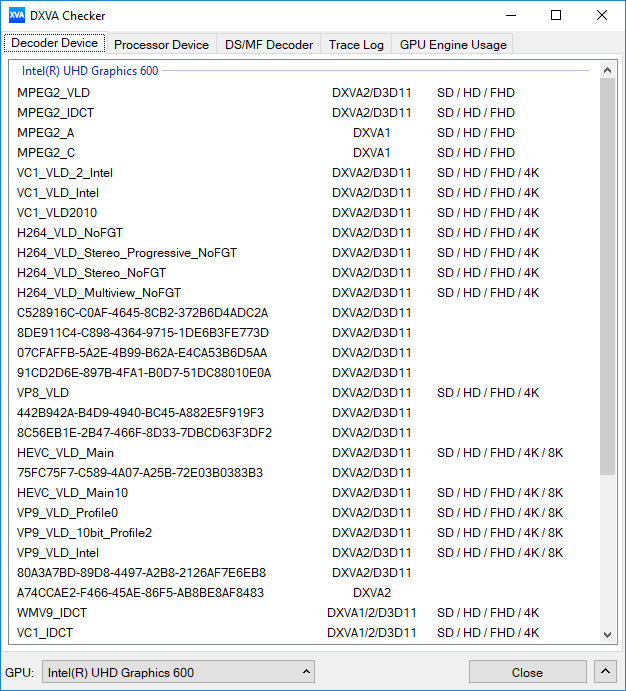Select the 75FC75F7-C589-4A07-A25B-72E03B0383B3 row

(x=304, y=473)
